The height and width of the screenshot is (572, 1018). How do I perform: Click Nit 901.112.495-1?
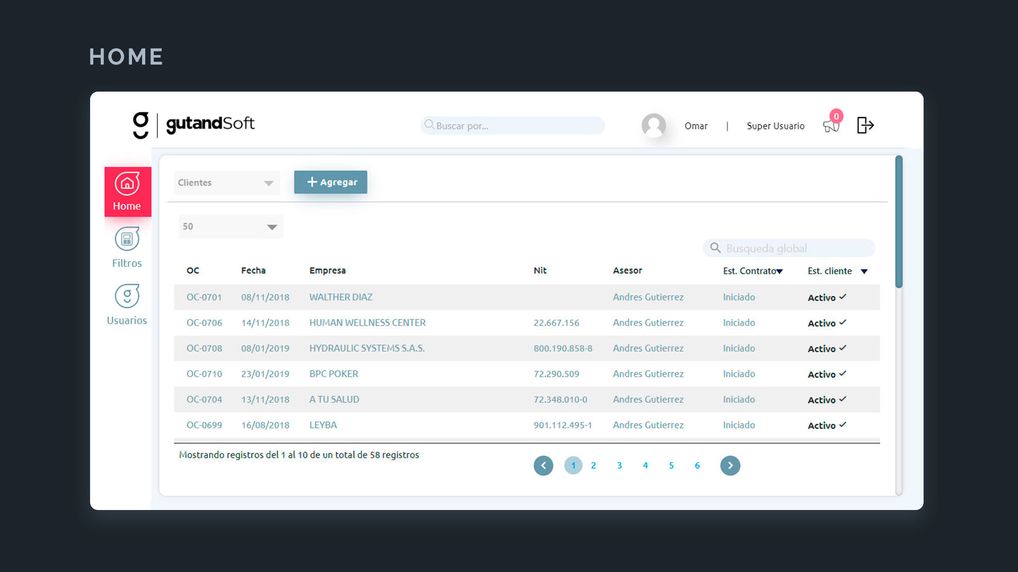pyautogui.click(x=563, y=425)
